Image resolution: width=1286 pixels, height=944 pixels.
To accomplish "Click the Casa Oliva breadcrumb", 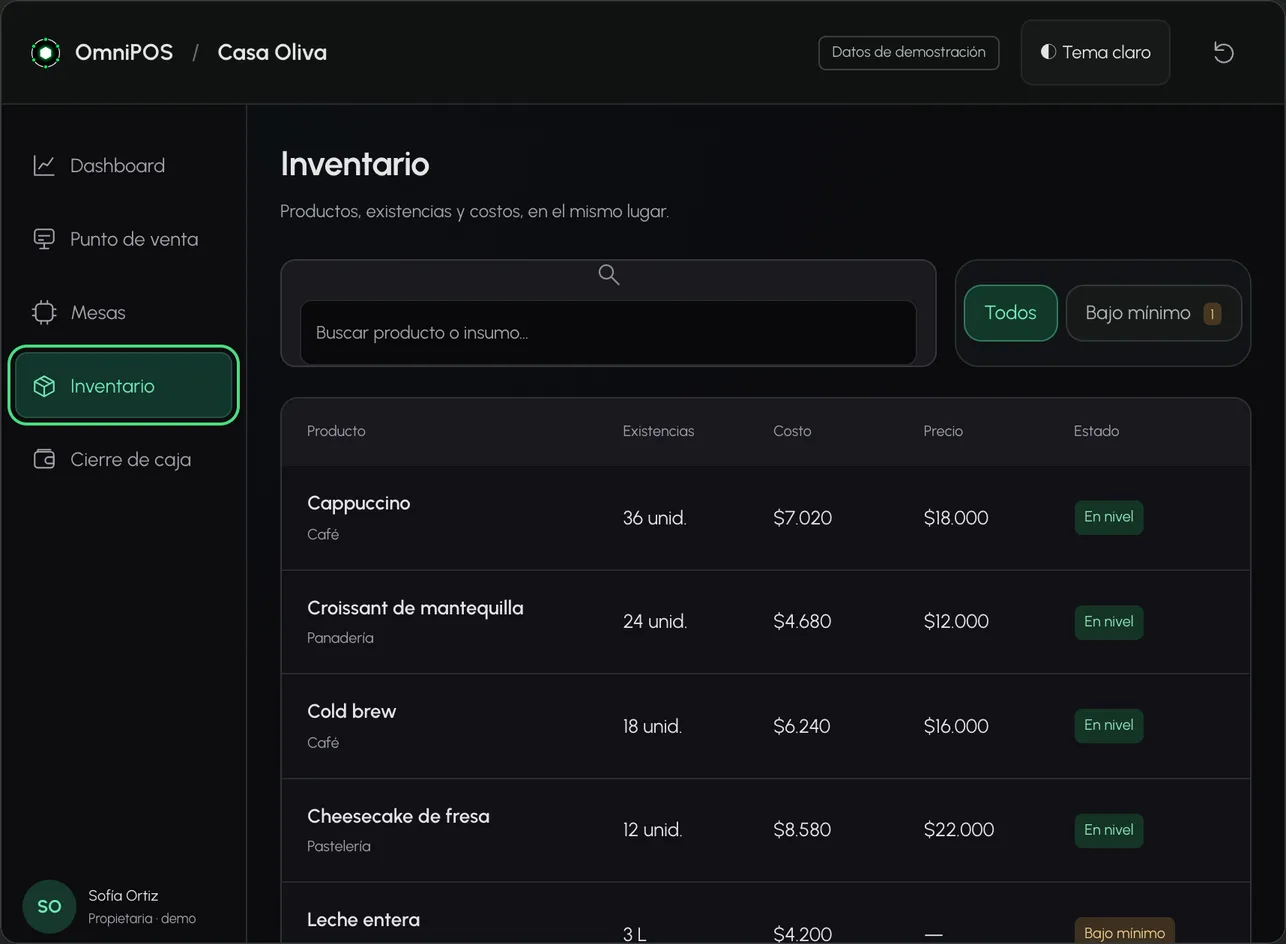I will point(272,52).
